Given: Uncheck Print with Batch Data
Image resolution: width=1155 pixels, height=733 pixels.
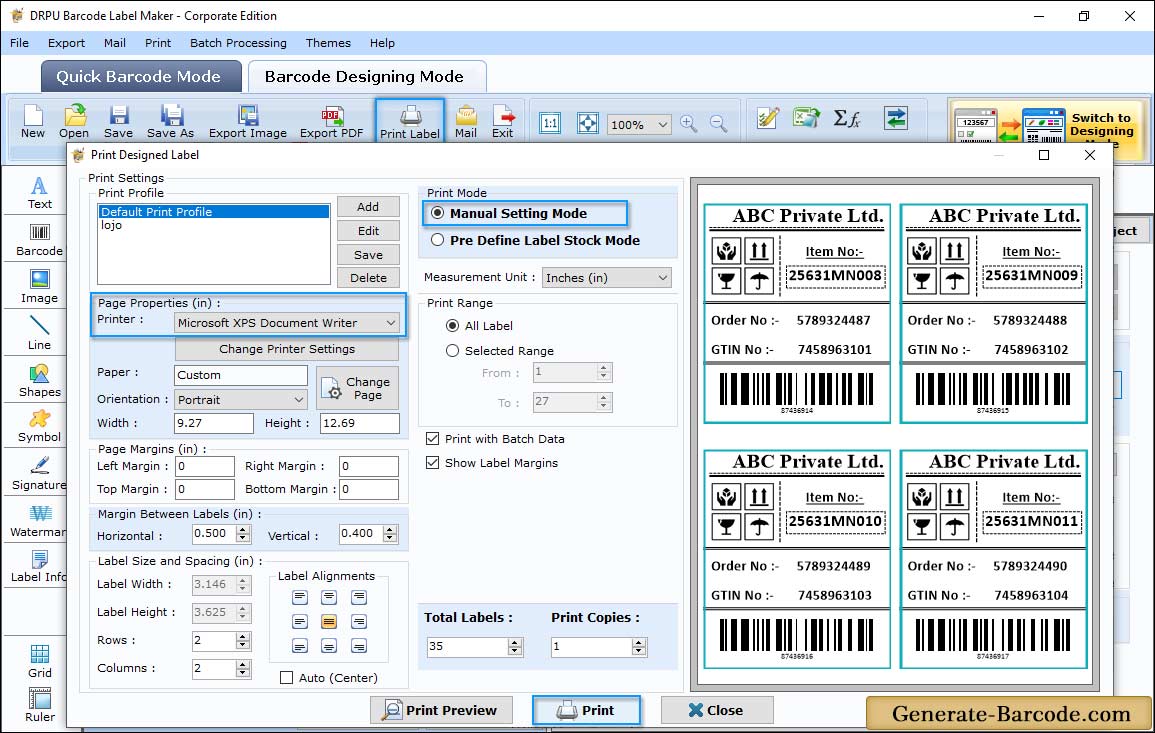Looking at the screenshot, I should tap(432, 438).
